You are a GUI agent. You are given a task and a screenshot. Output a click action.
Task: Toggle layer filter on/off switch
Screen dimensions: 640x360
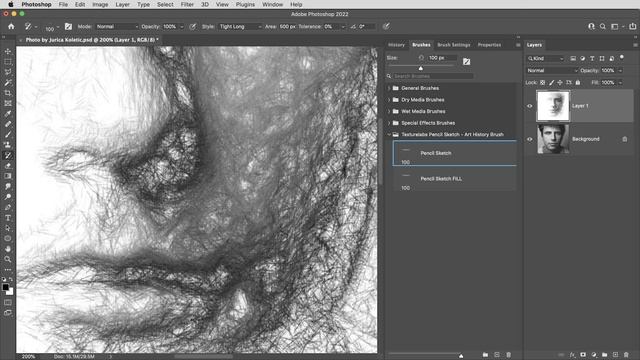point(622,58)
